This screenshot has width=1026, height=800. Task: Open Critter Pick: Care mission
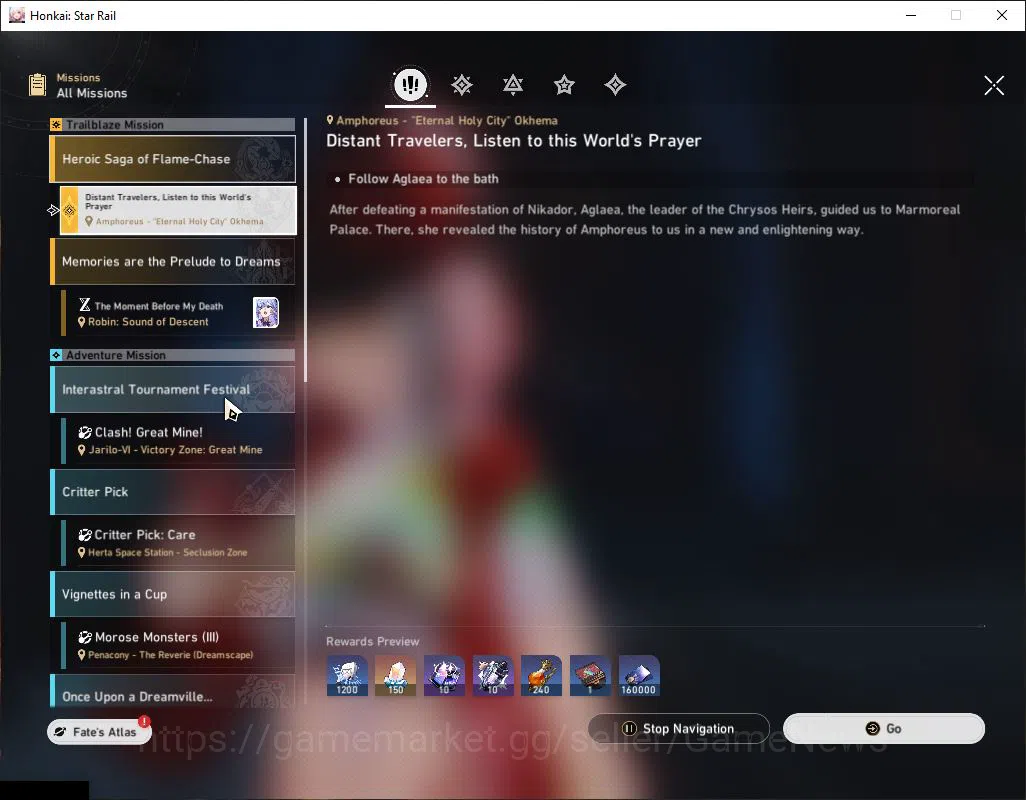(178, 543)
